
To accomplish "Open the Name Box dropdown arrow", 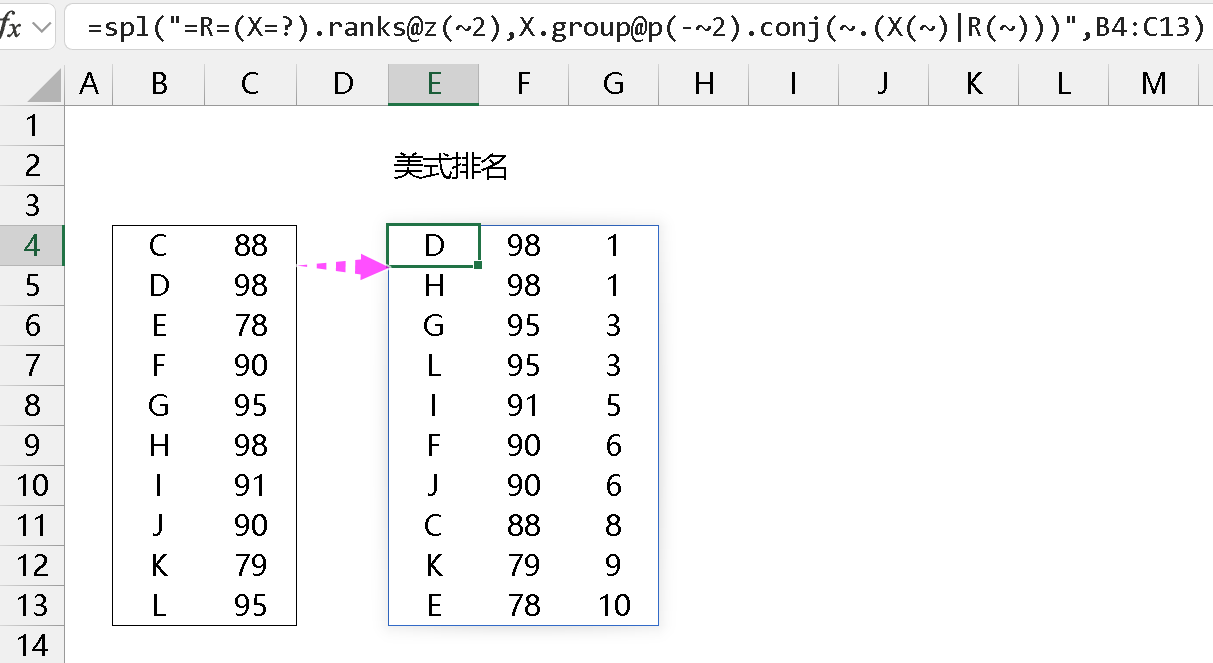I will [42, 27].
